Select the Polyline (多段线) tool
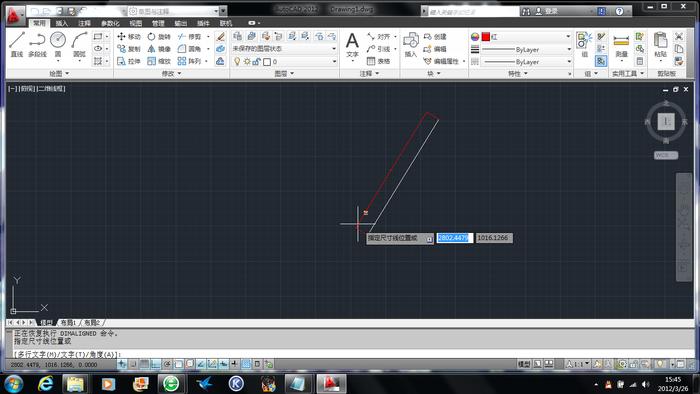Image resolution: width=700 pixels, height=394 pixels. click(37, 45)
